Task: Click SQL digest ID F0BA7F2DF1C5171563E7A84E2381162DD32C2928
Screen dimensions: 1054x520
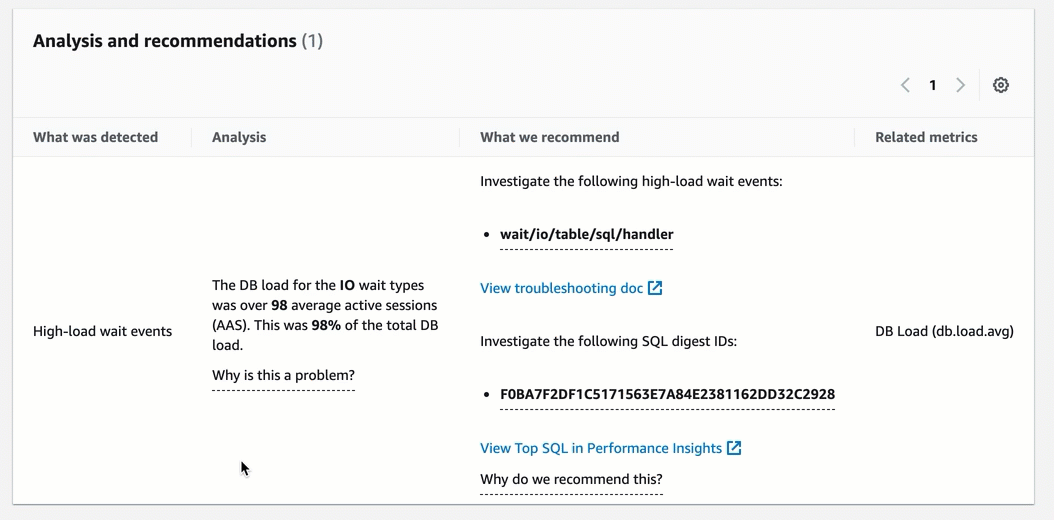Action: (667, 395)
